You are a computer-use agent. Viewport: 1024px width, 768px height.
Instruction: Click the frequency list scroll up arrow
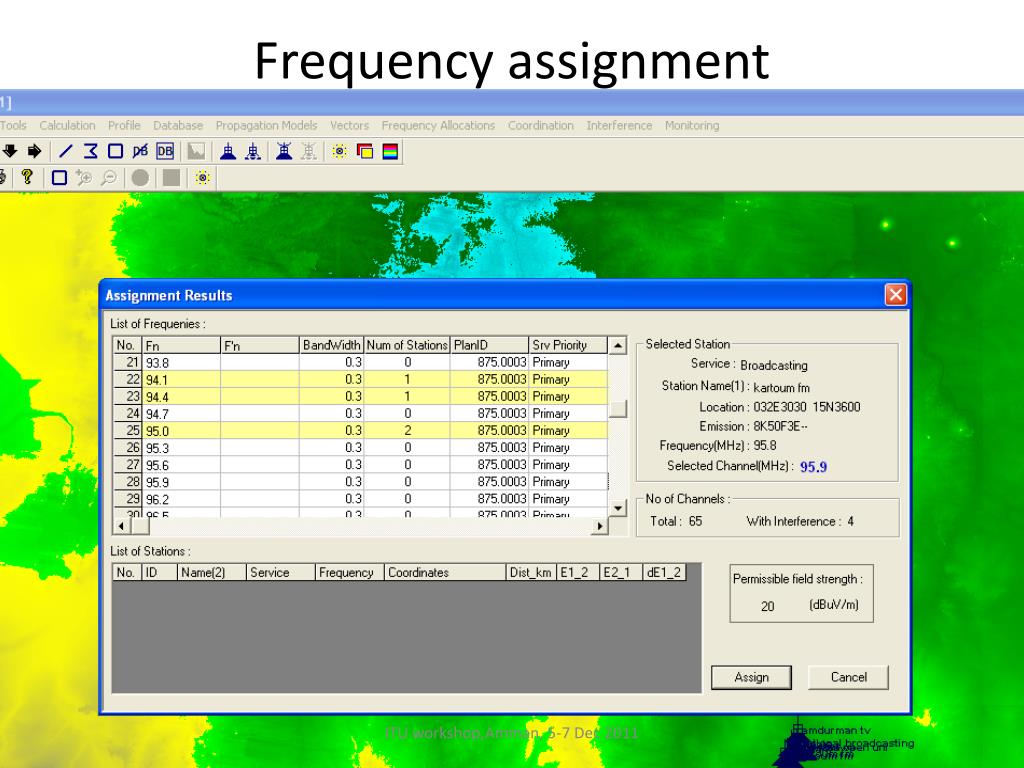tap(618, 345)
